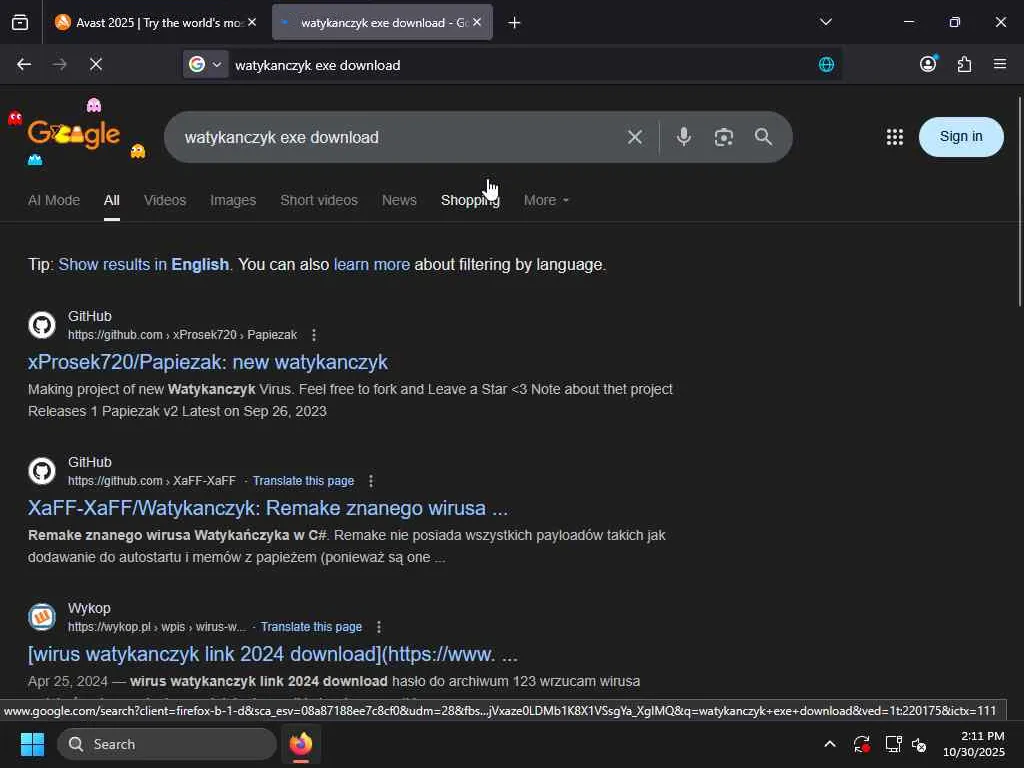Open the Shopping results tab
Image resolution: width=1024 pixels, height=768 pixels.
tap(470, 200)
